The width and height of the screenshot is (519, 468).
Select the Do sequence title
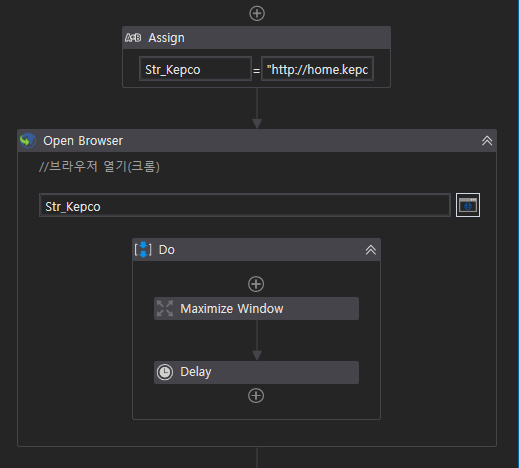(167, 250)
